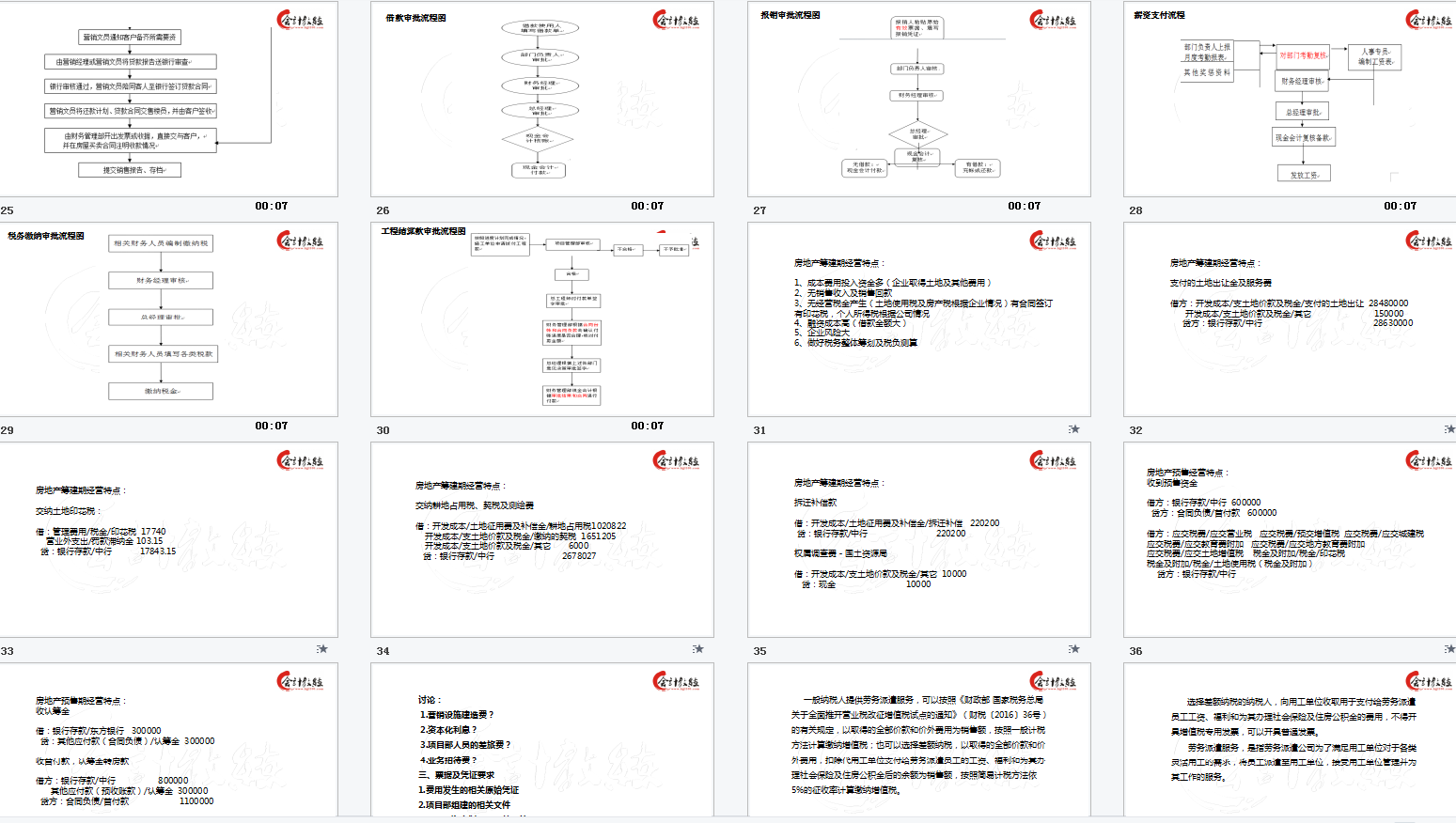
Task: Click the slide number label 34
Action: tap(383, 651)
